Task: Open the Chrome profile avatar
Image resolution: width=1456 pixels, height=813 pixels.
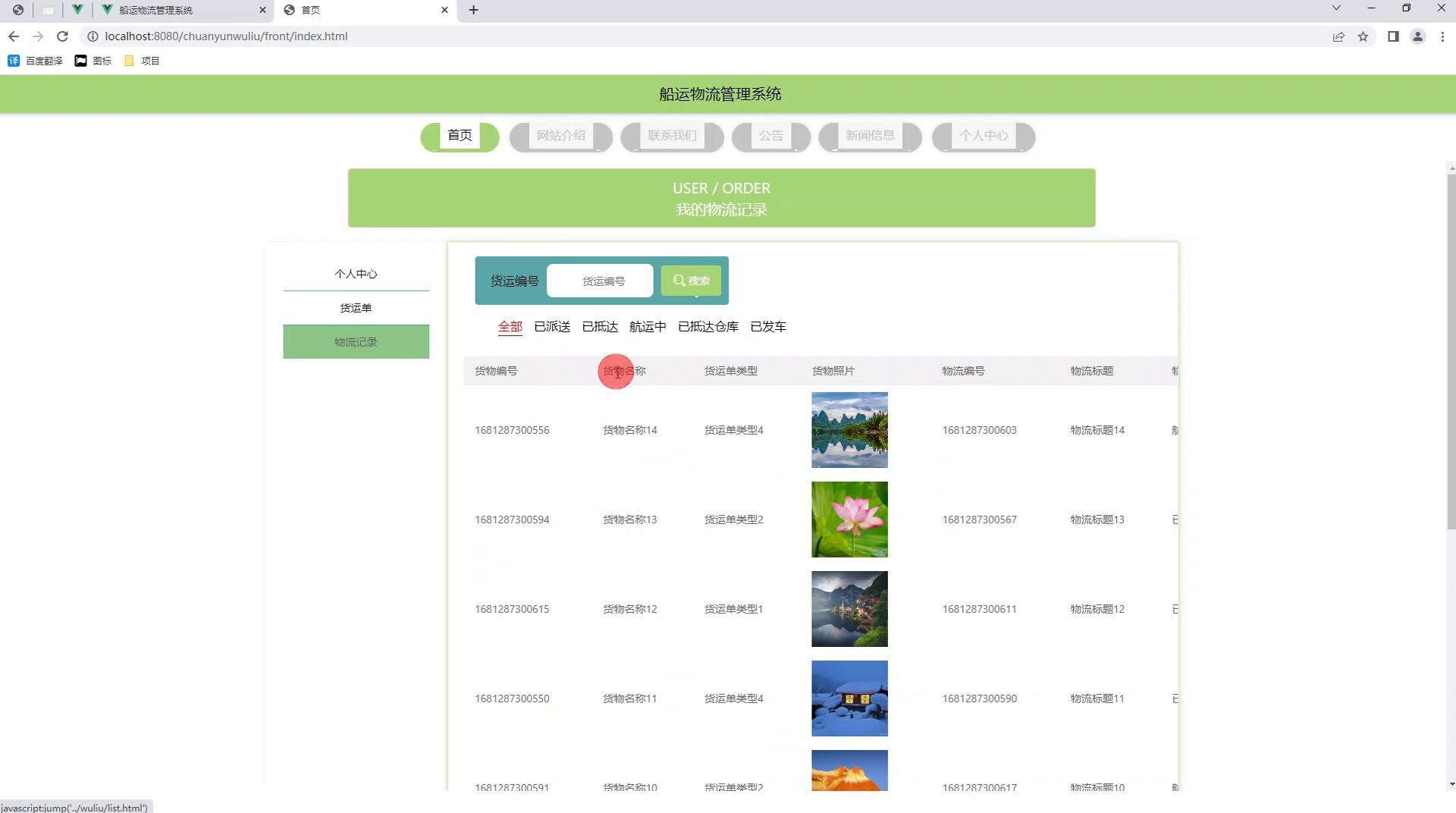Action: pyautogui.click(x=1417, y=36)
